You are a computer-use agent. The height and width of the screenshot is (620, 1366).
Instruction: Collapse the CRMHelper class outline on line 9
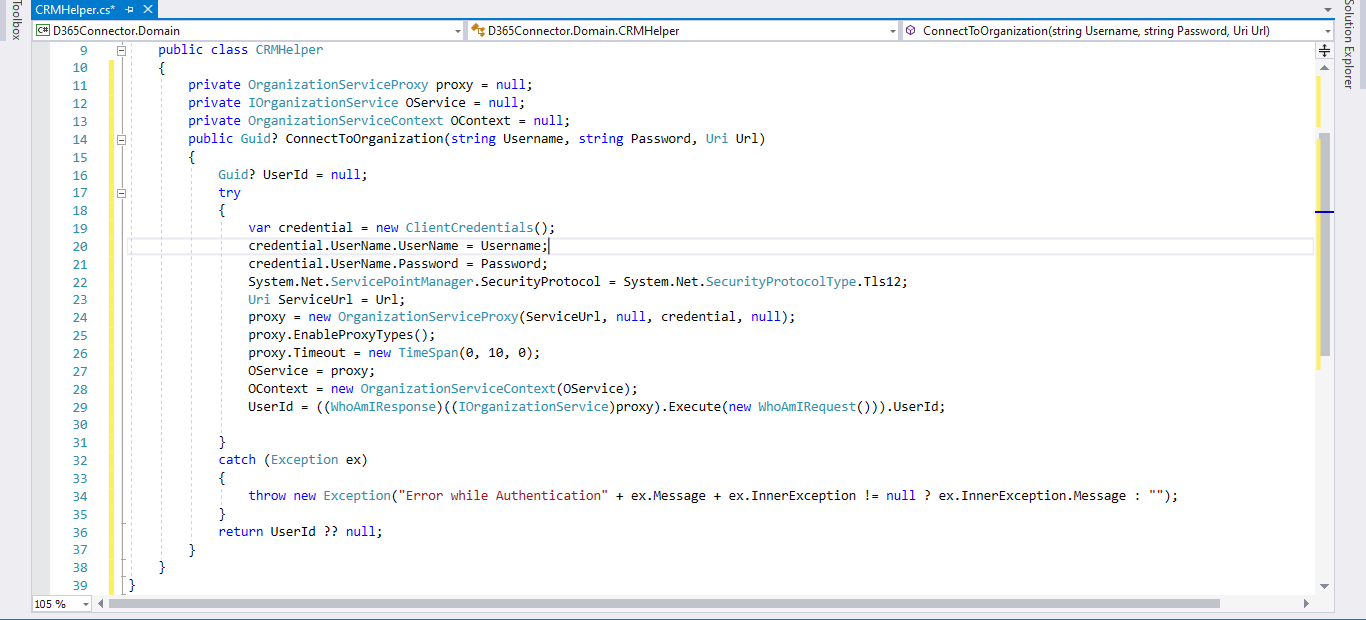[x=121, y=49]
